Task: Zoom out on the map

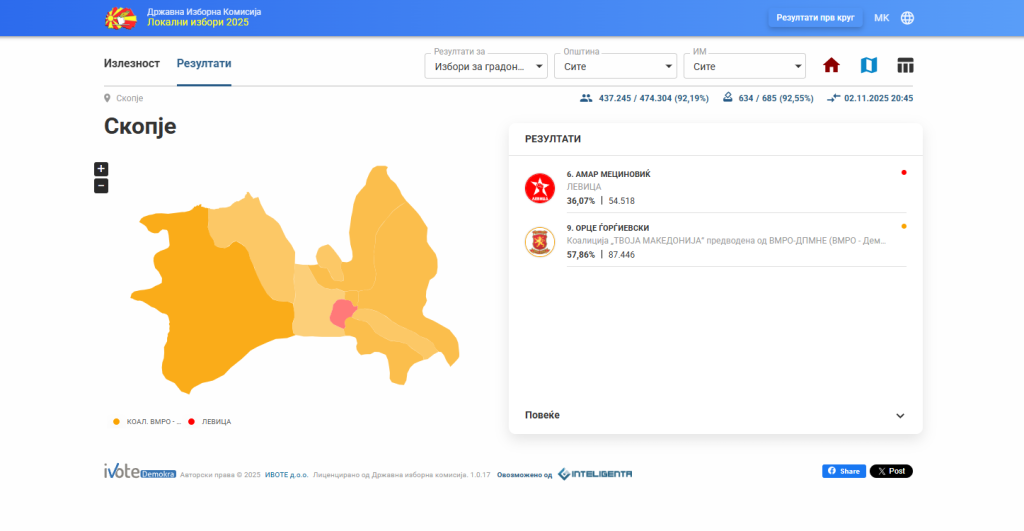Action: (101, 186)
